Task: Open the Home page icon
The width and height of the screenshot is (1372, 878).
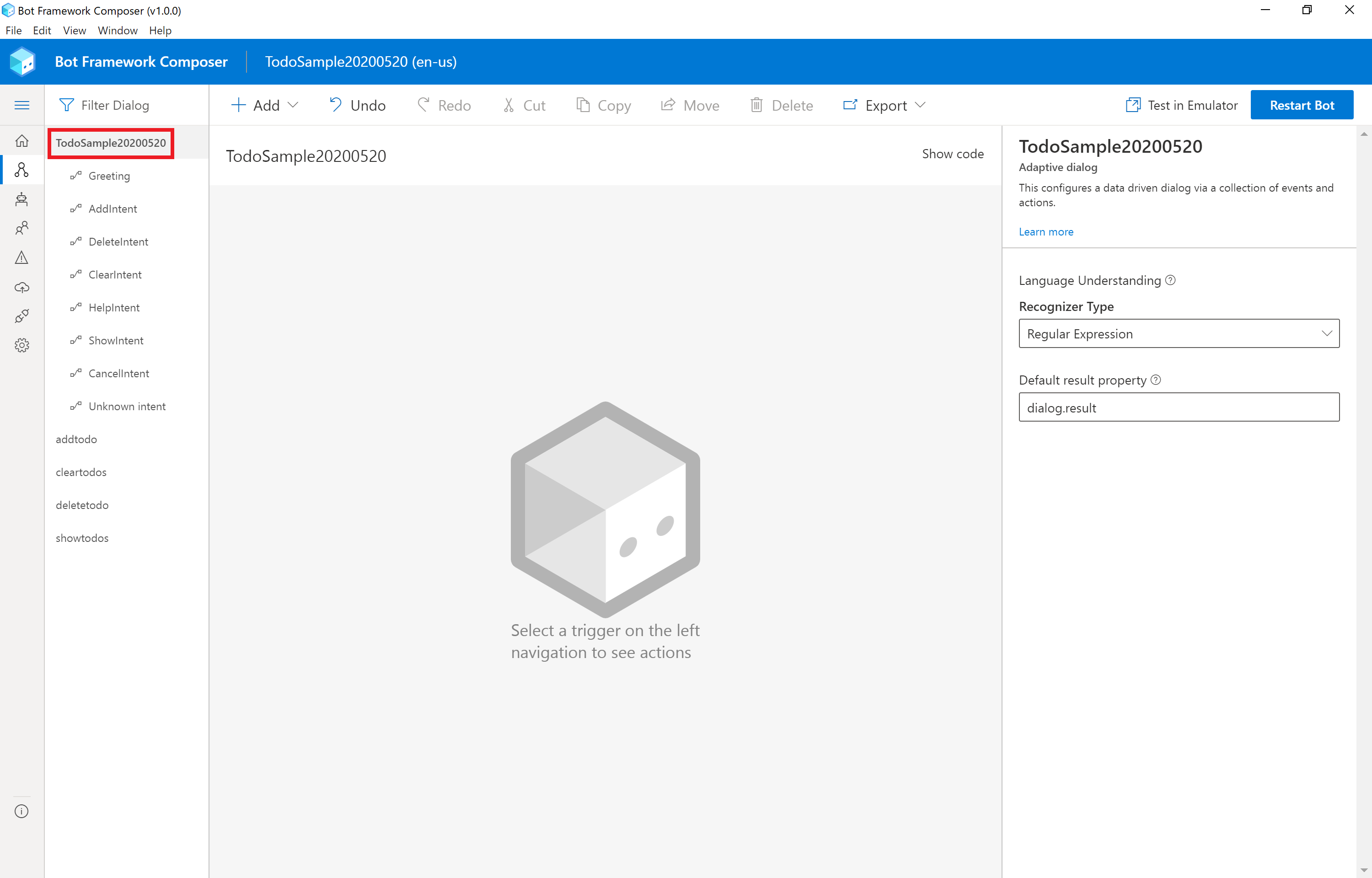Action: tap(21, 140)
